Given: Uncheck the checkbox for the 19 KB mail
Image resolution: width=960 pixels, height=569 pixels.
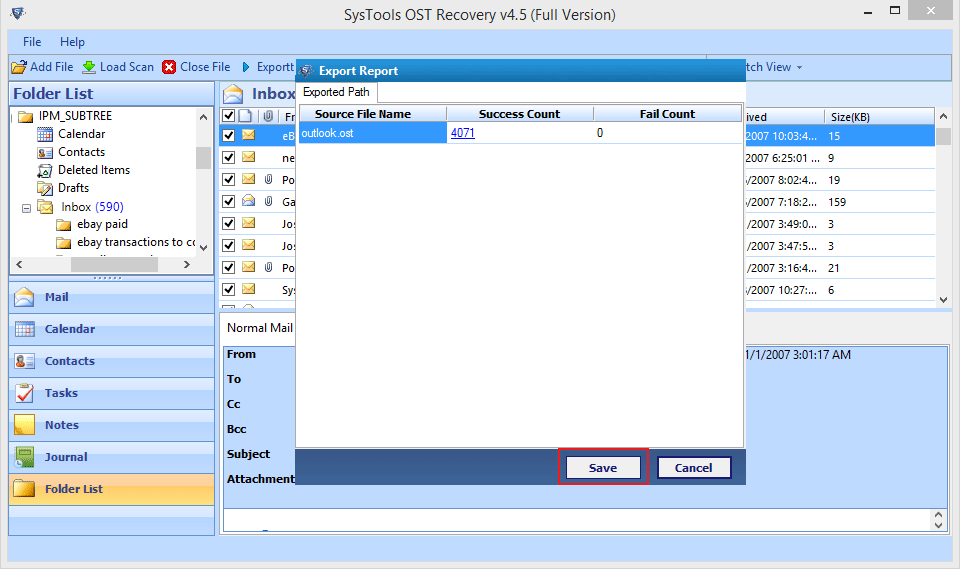Looking at the screenshot, I should 228,179.
